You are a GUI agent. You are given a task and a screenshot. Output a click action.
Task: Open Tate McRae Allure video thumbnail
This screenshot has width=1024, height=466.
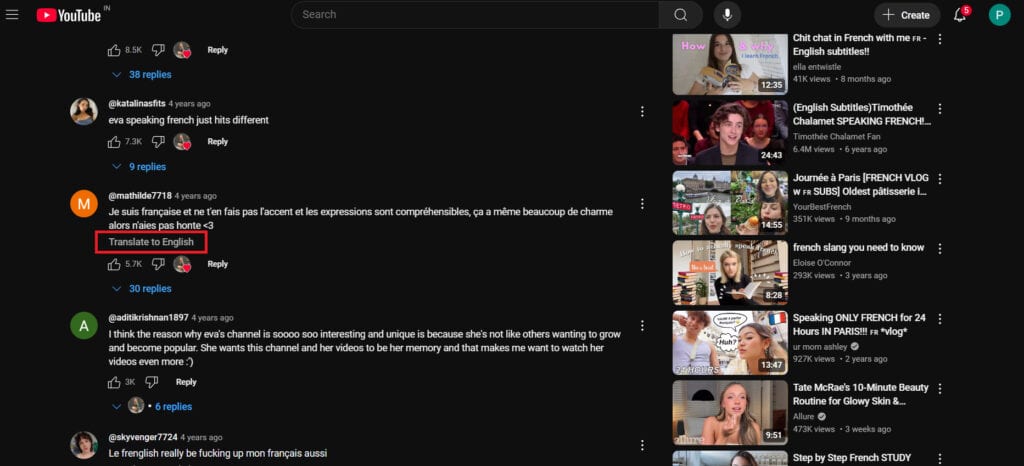730,412
